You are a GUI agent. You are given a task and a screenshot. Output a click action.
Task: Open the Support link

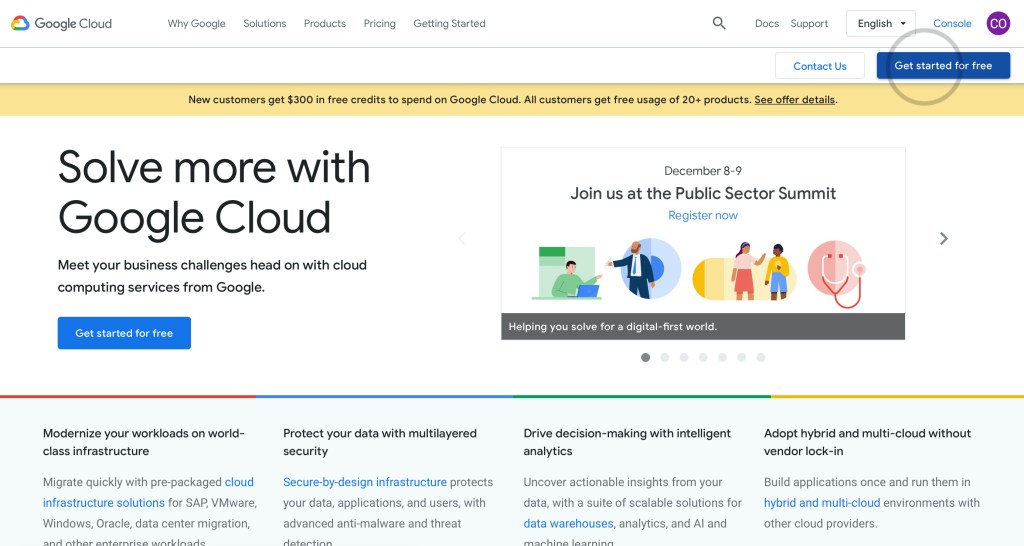(809, 24)
